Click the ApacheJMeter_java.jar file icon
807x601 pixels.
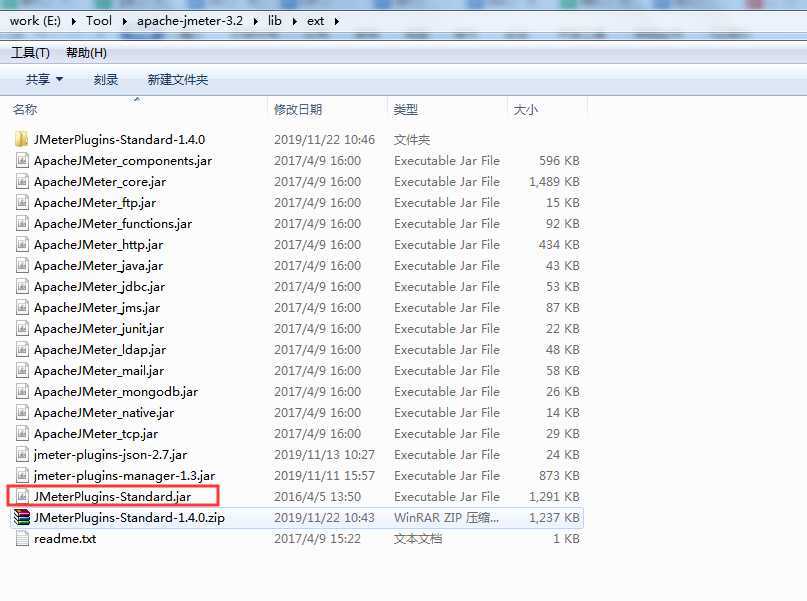click(x=22, y=266)
